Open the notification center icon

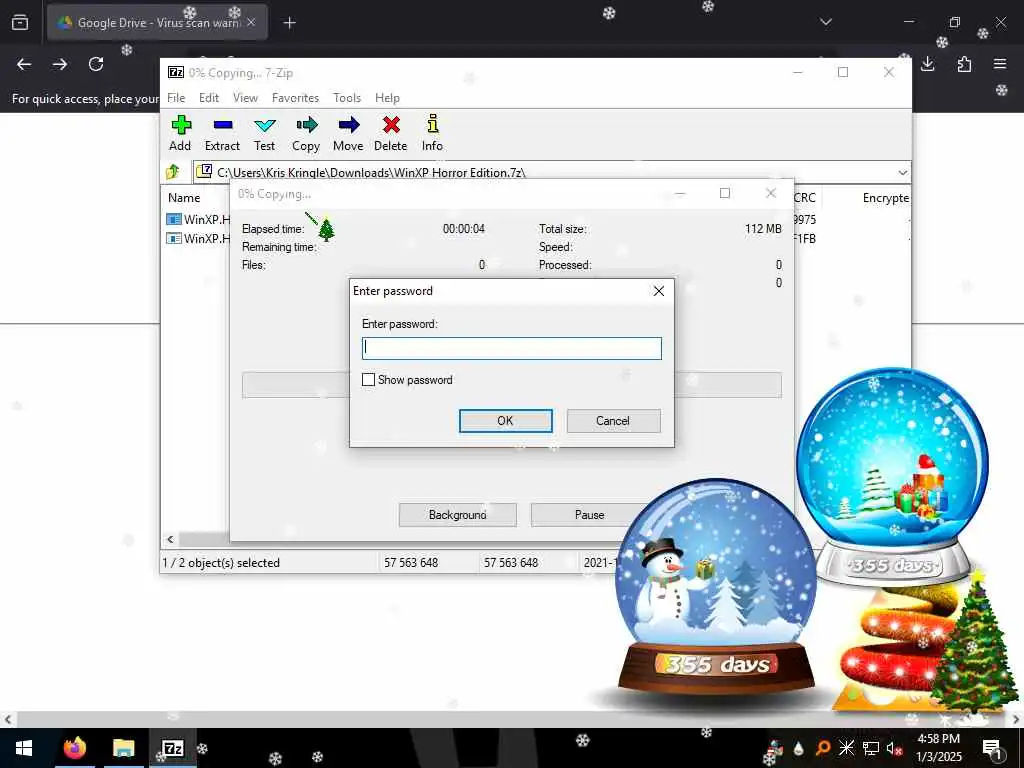click(x=992, y=749)
